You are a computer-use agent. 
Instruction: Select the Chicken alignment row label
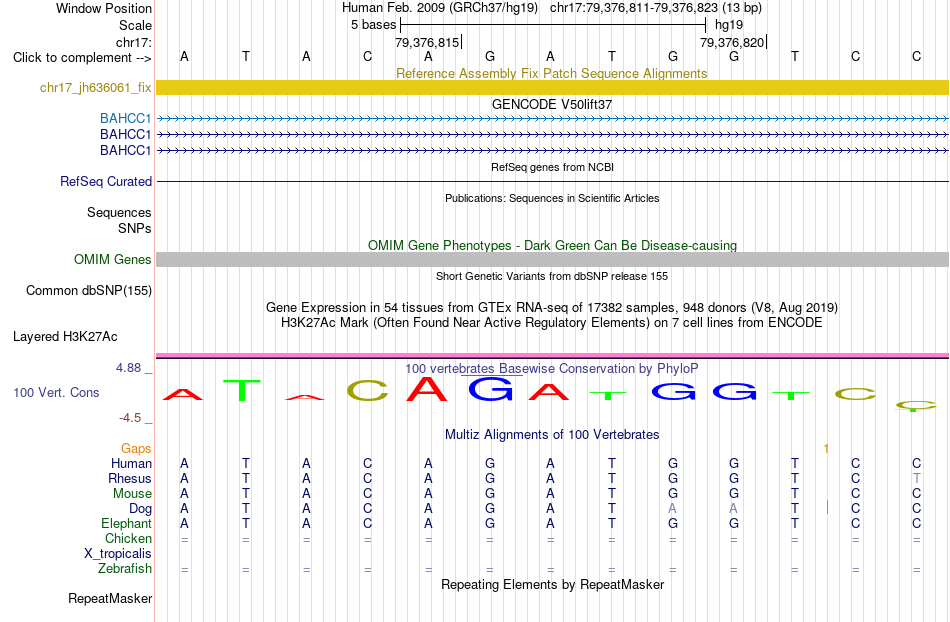point(128,538)
